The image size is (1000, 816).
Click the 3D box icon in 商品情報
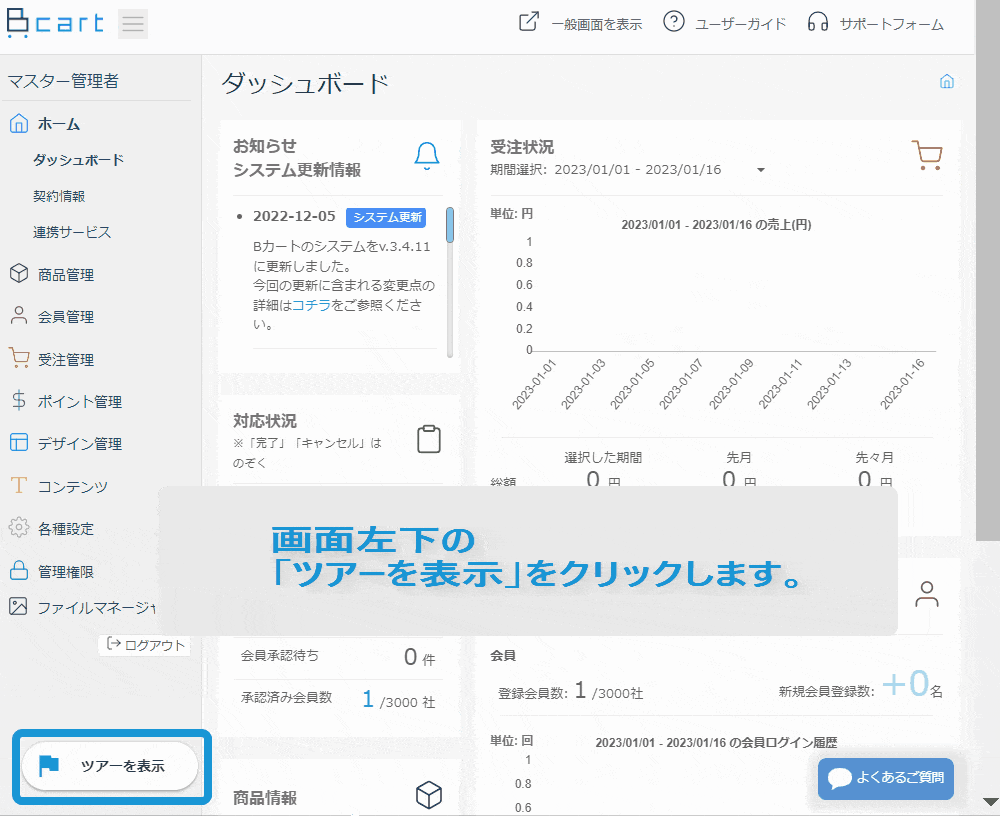coord(429,795)
